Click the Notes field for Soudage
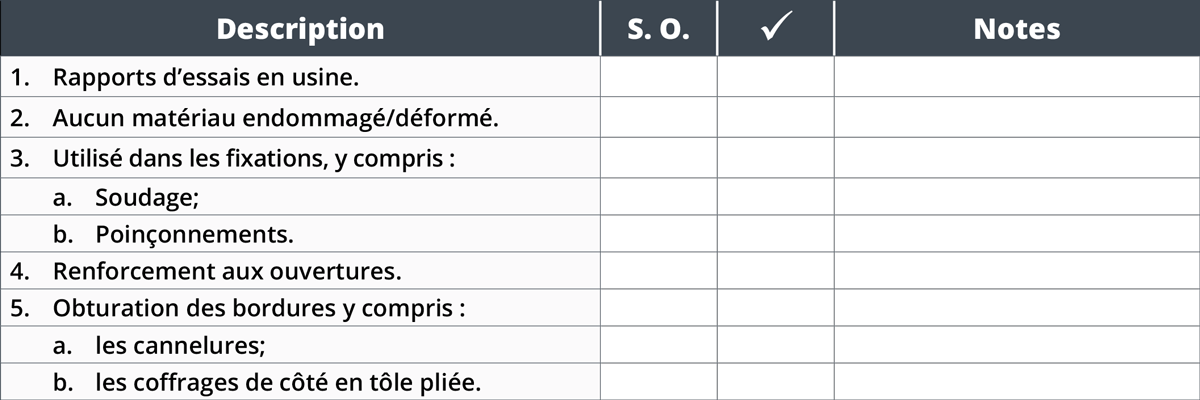Screen dimensions: 1200x400 pos(1017,196)
